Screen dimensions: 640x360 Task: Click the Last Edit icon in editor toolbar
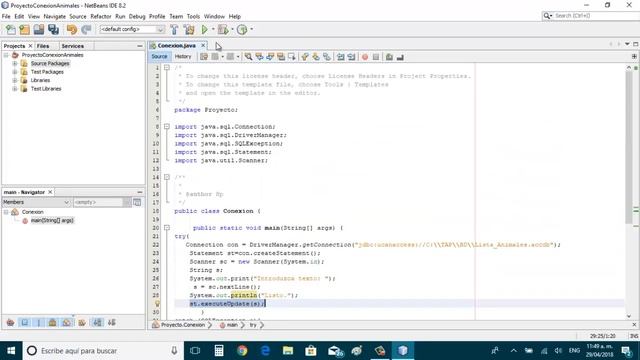(204, 57)
